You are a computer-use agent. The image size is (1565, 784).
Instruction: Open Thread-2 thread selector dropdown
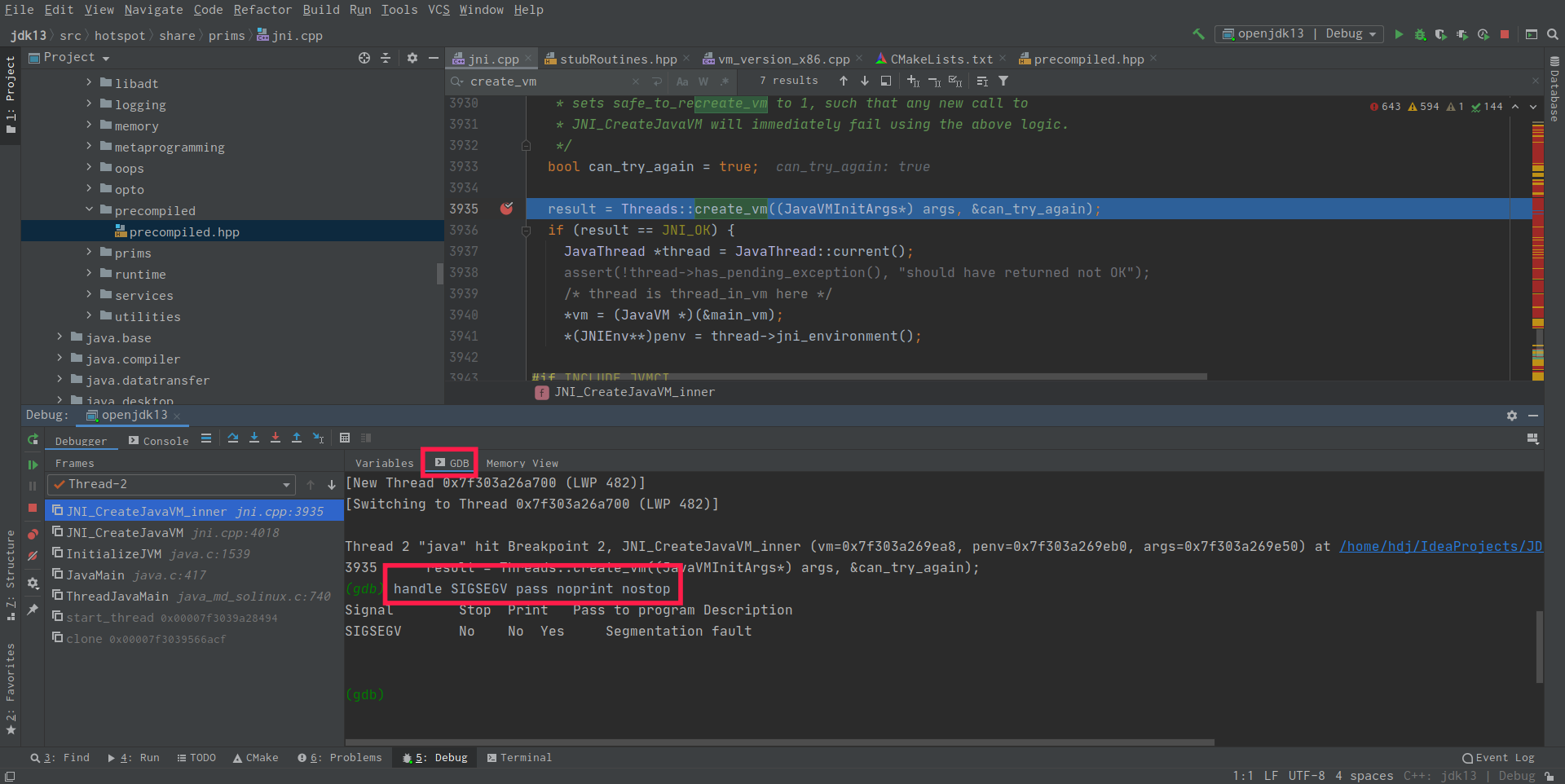(171, 485)
